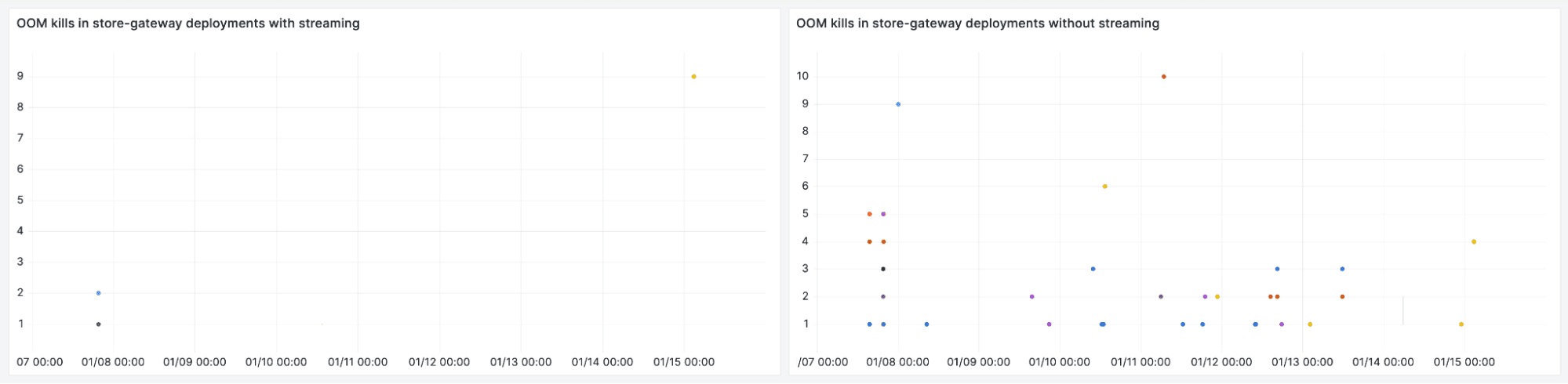
Task: Click '01/13 00:00' label in with-streaming panel
Action: (x=521, y=362)
